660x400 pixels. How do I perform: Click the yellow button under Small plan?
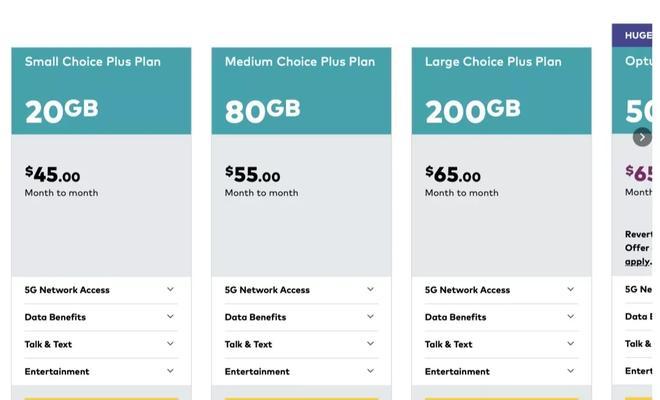pos(101,398)
